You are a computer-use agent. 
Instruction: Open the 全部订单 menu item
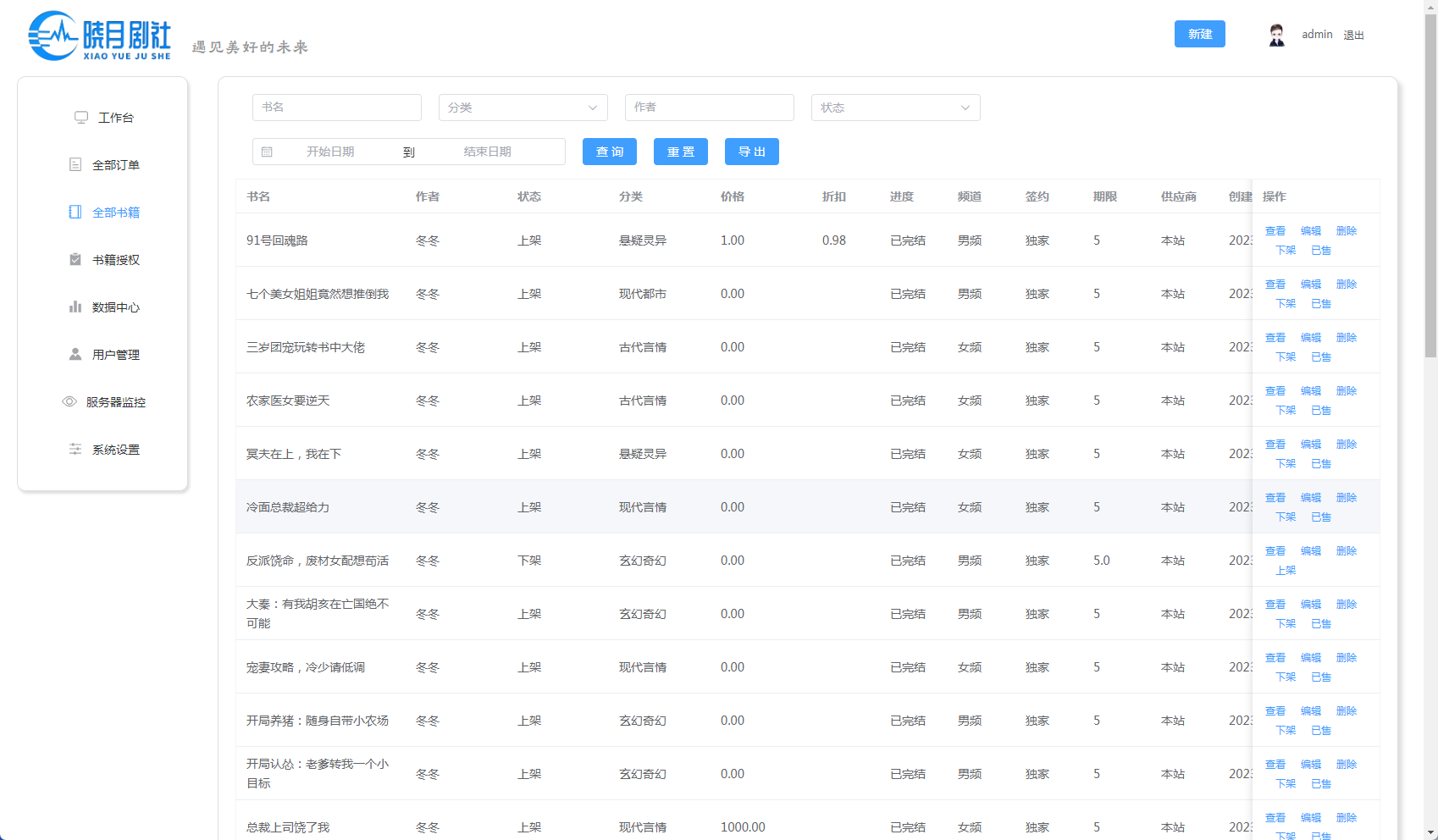coord(102,164)
